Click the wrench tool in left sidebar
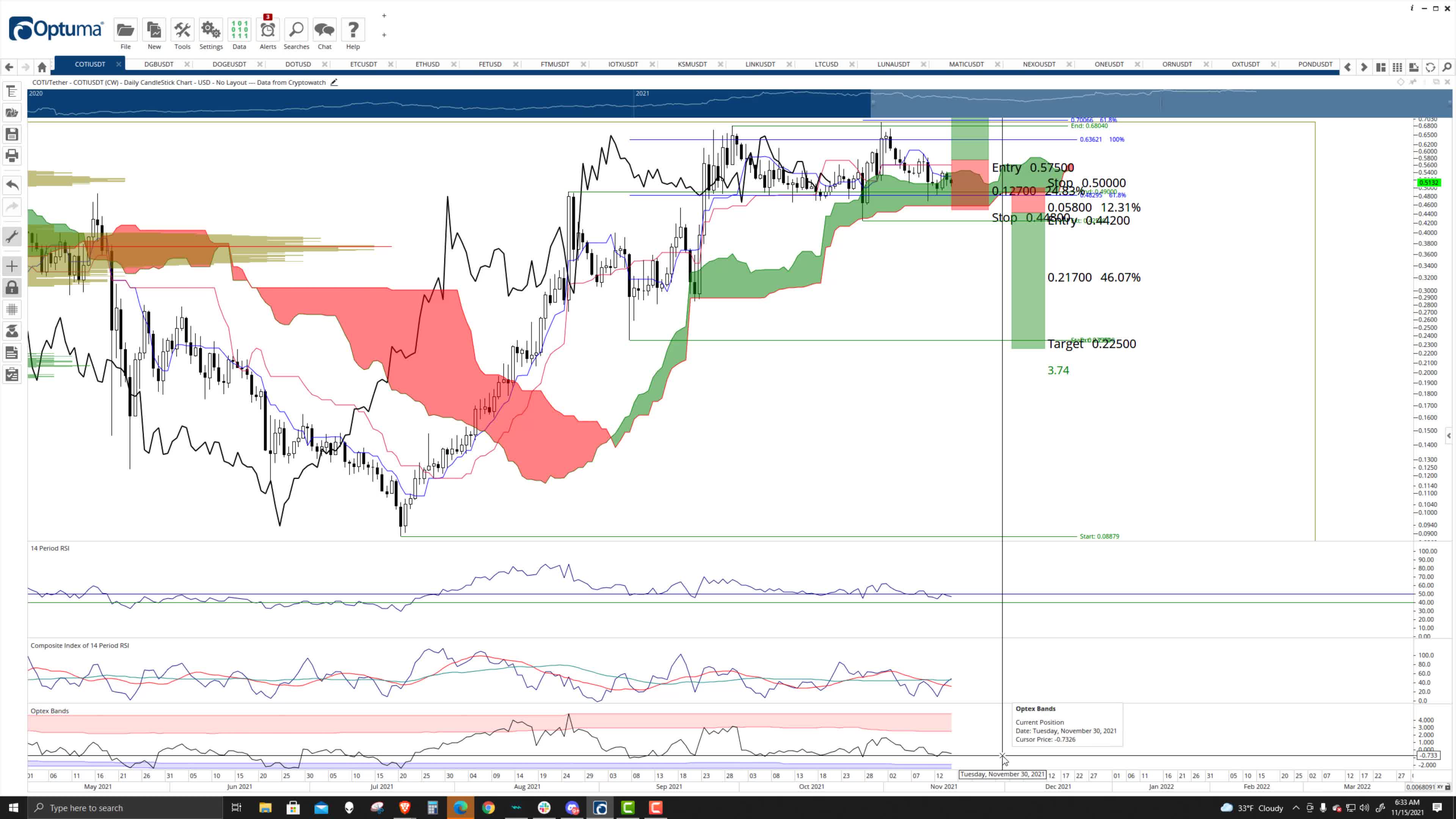Viewport: 1456px width, 819px height. click(12, 236)
